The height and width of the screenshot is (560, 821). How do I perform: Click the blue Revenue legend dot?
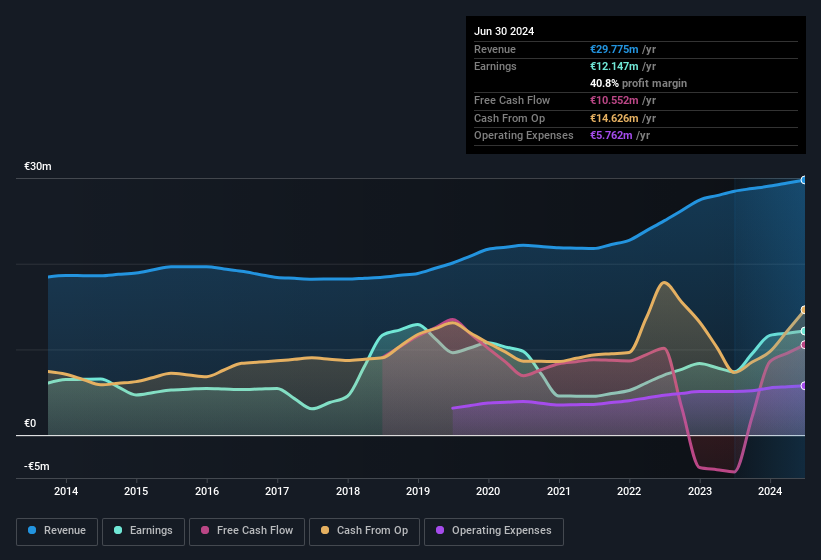32,531
